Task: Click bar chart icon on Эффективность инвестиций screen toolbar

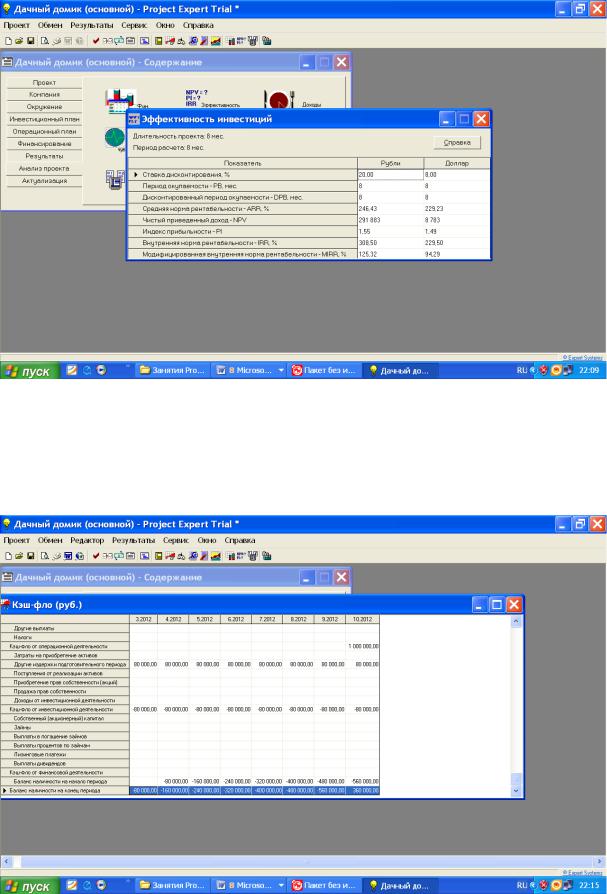Action: coord(230,41)
